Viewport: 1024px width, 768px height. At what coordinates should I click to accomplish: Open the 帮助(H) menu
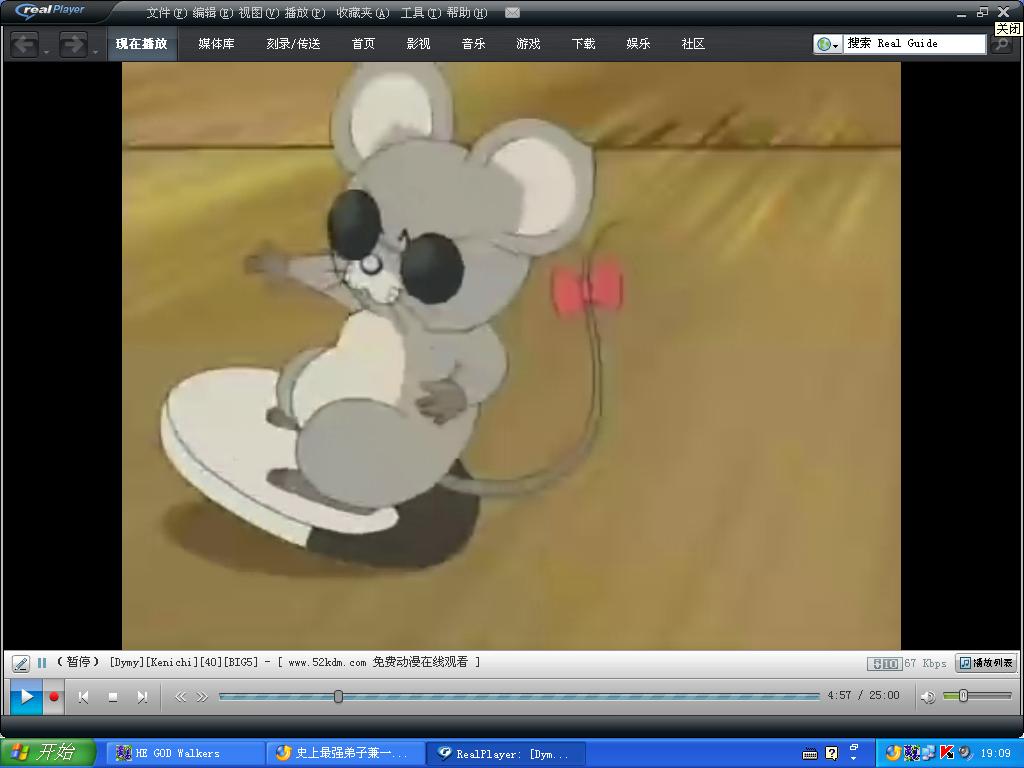467,12
